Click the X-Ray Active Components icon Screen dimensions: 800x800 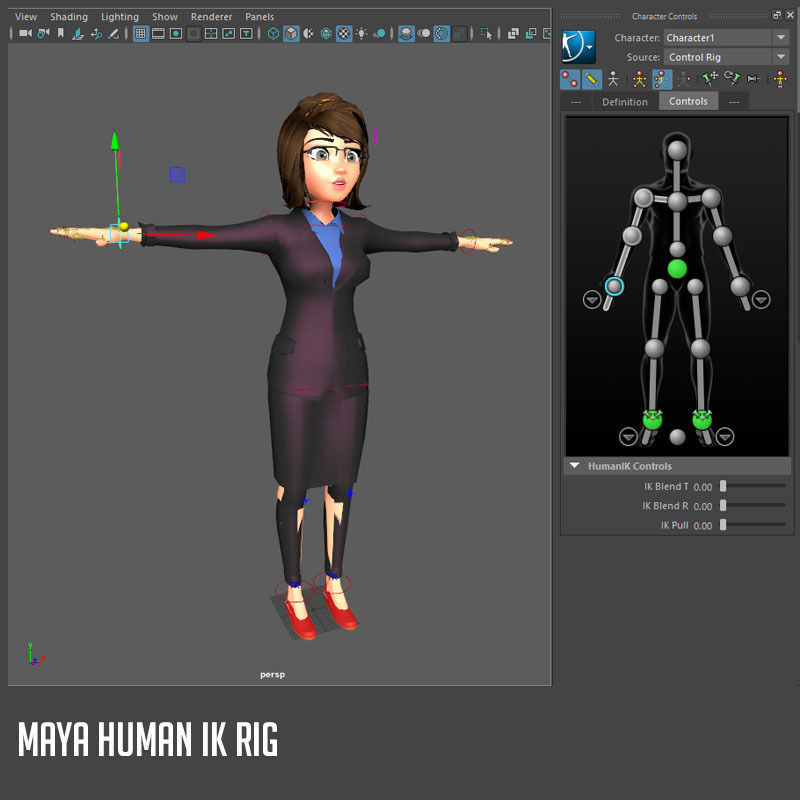(x=531, y=34)
